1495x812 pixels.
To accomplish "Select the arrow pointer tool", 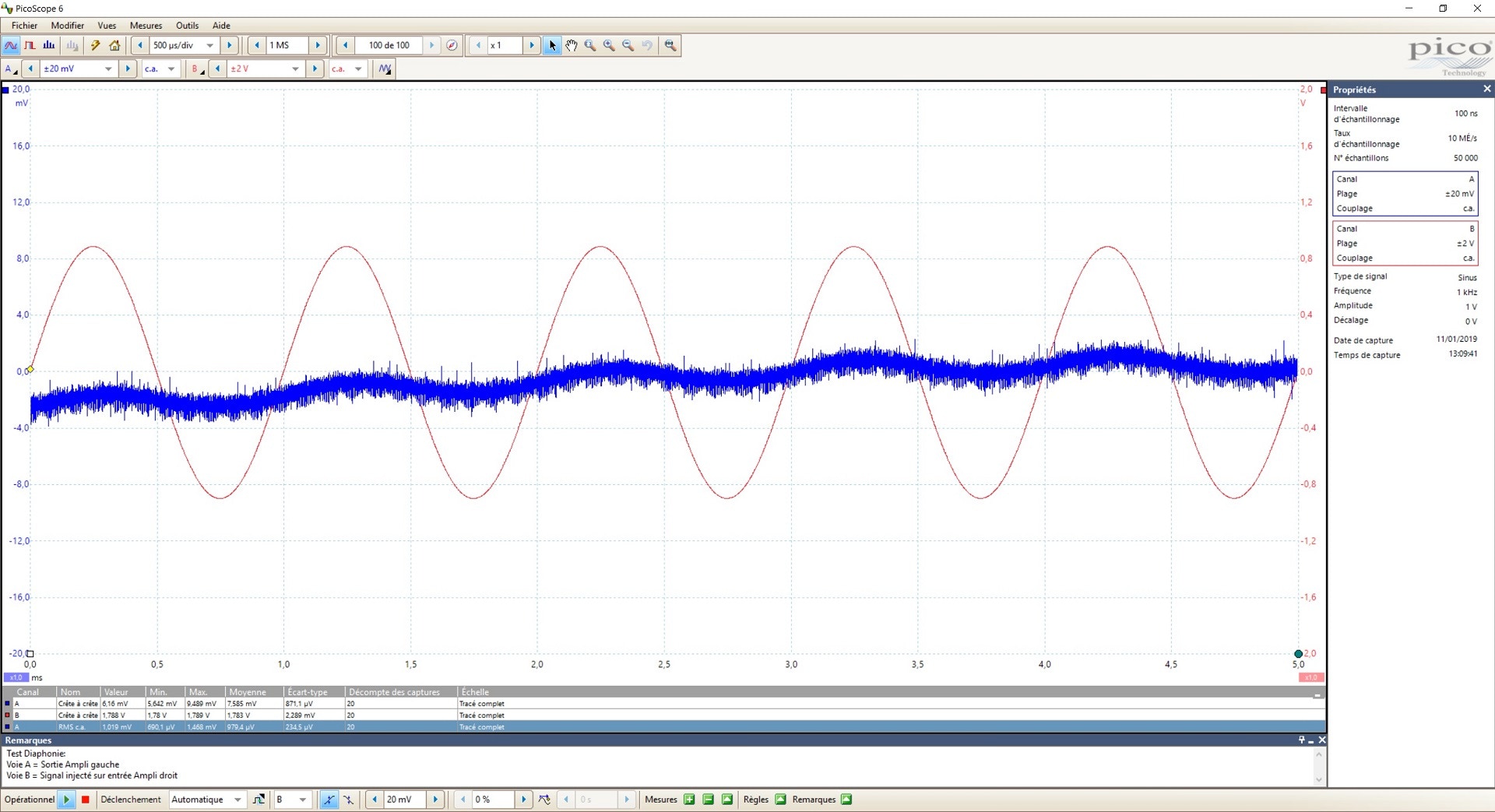I will point(552,45).
